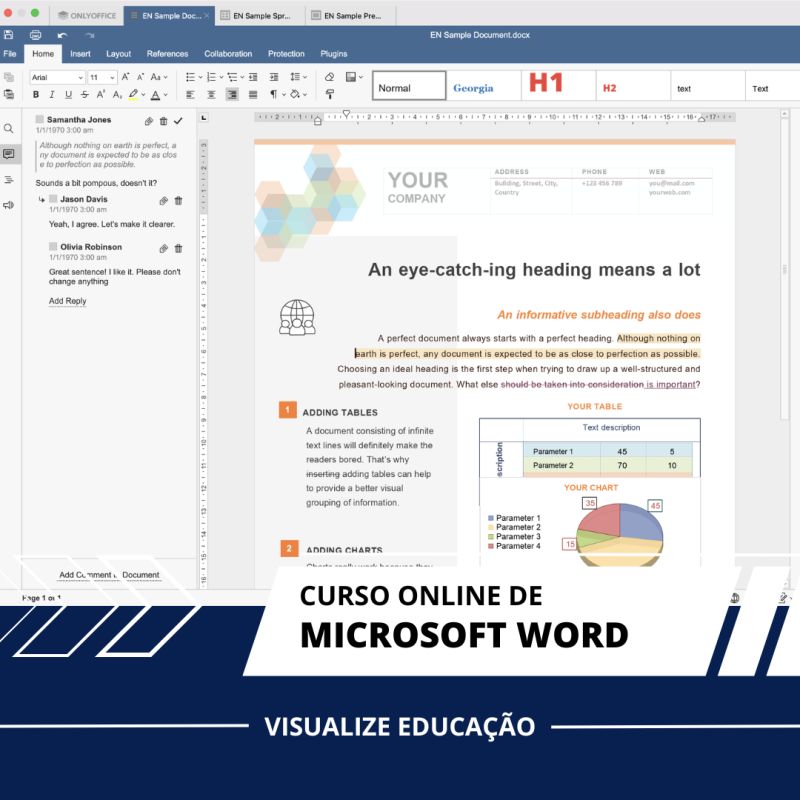Apply Strikethrough to text

point(85,94)
